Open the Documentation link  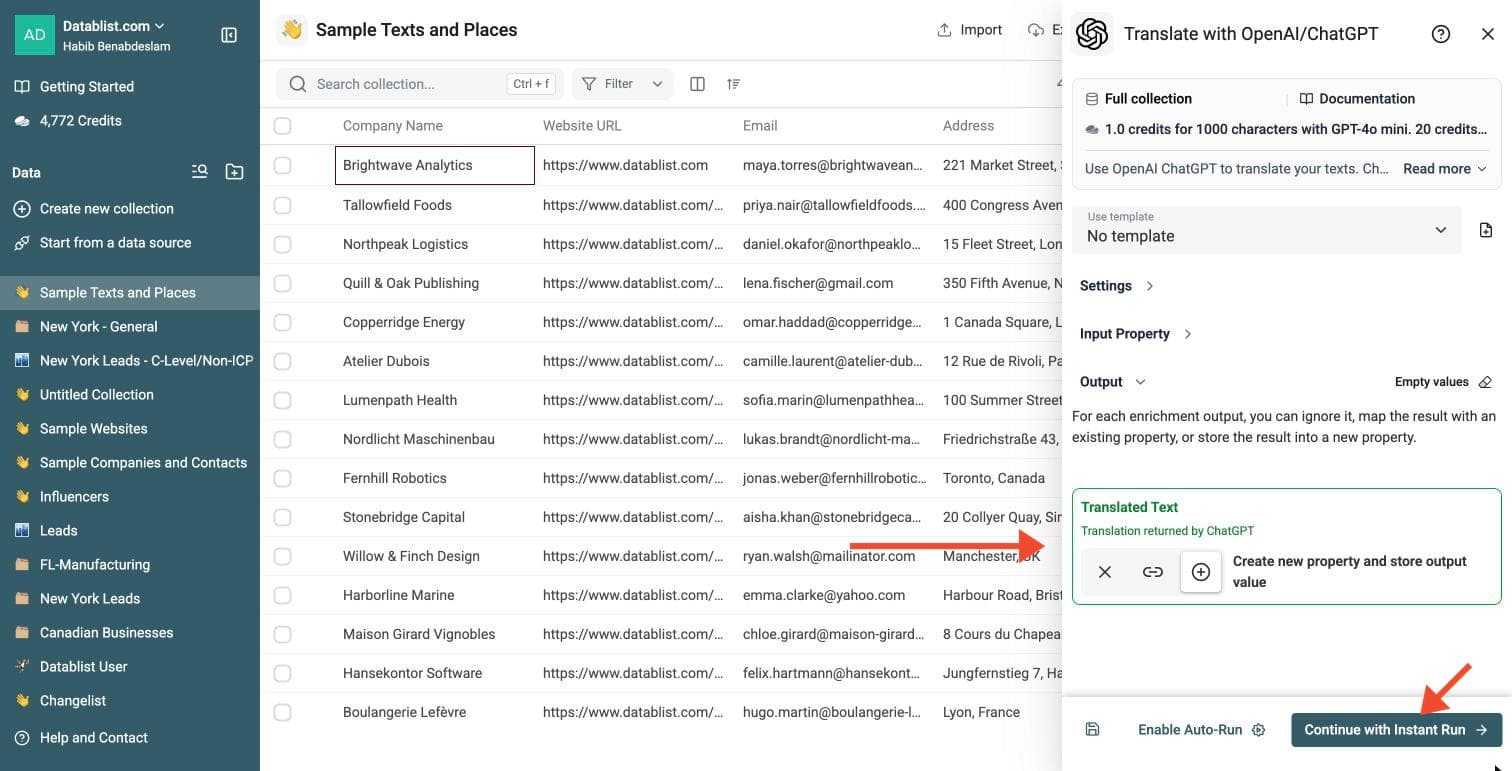(1357, 99)
